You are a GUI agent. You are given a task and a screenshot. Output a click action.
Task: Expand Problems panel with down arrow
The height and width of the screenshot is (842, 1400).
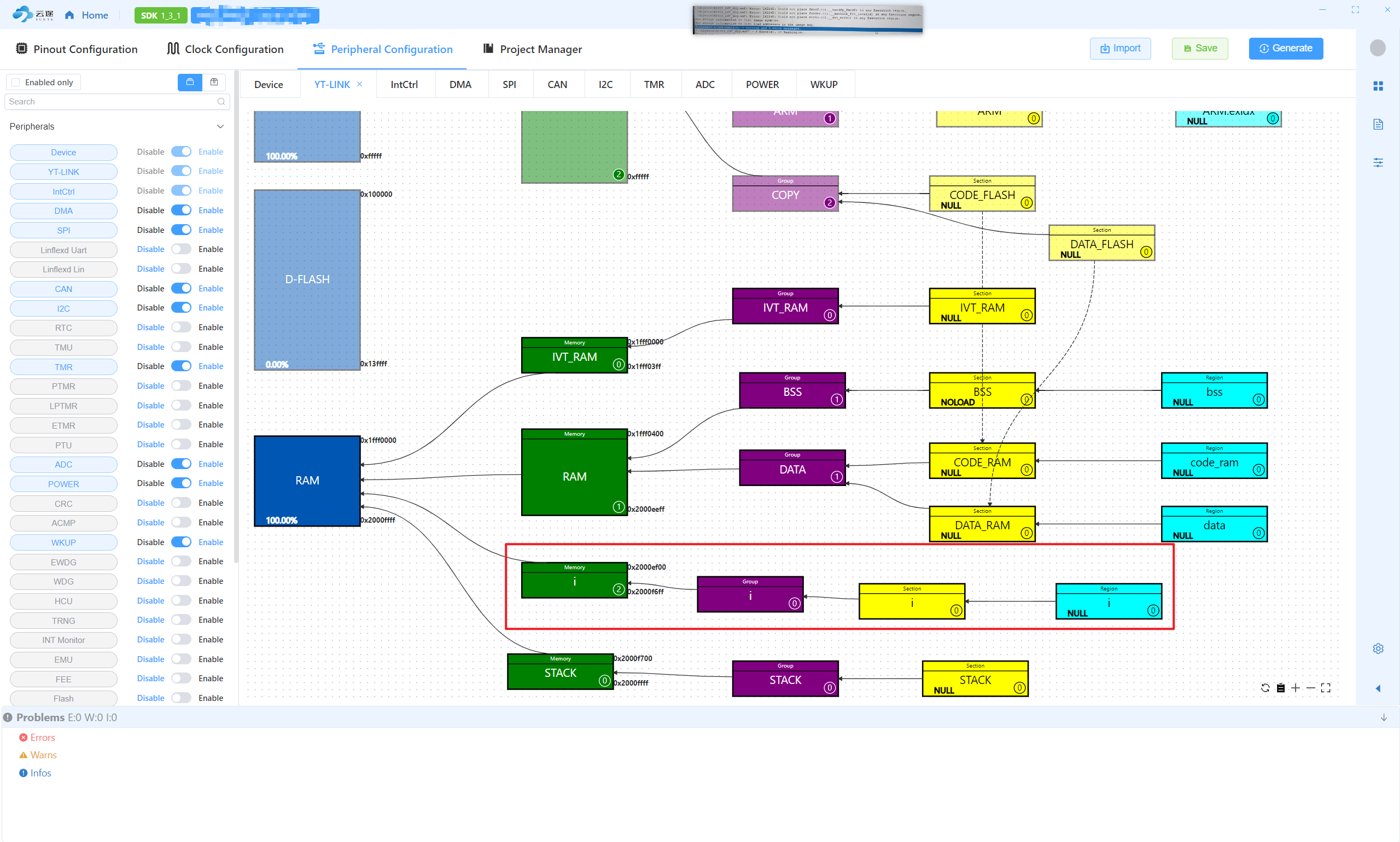(x=1384, y=718)
